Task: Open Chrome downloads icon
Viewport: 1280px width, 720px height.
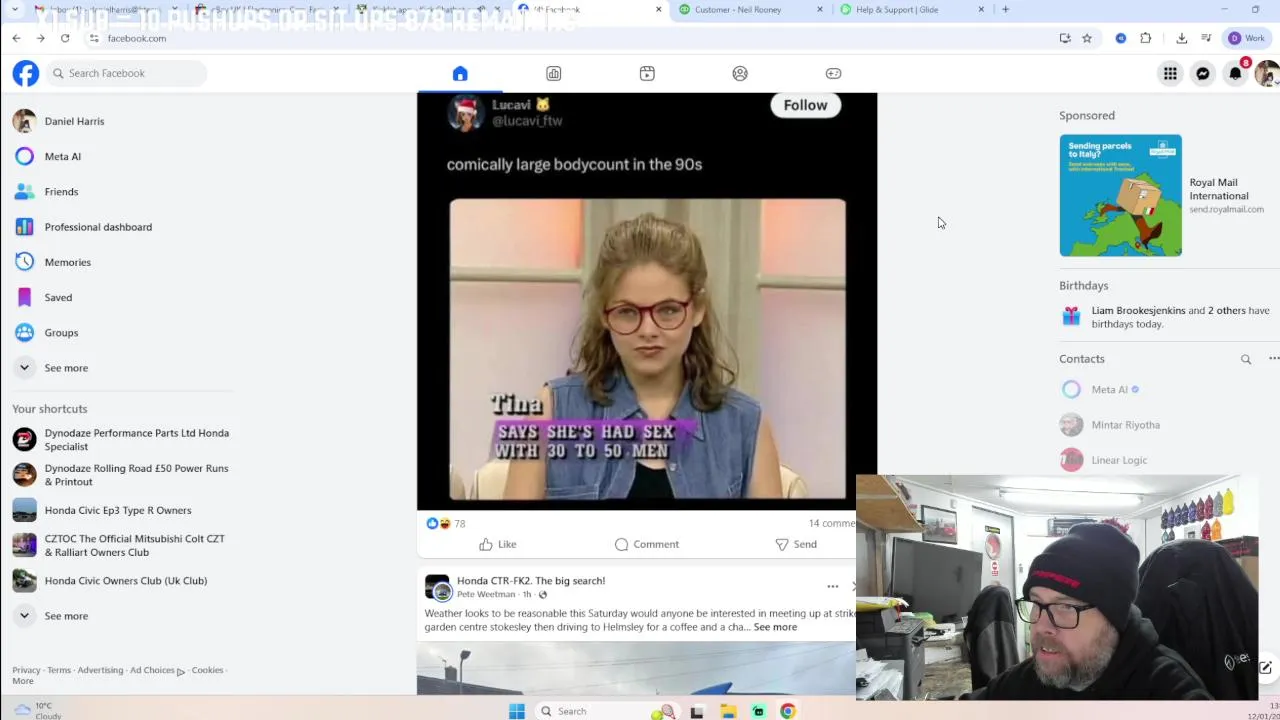Action: click(1181, 38)
